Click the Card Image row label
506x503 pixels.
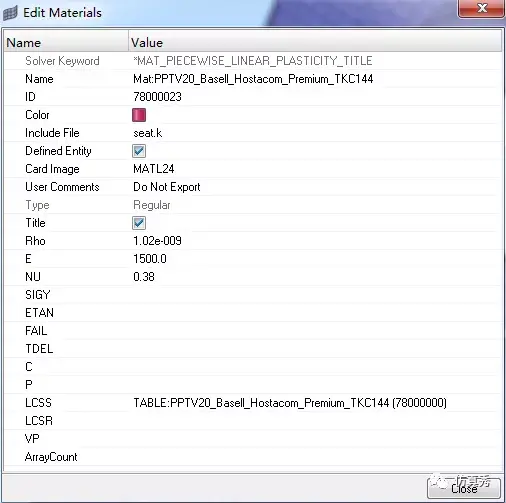[52, 169]
